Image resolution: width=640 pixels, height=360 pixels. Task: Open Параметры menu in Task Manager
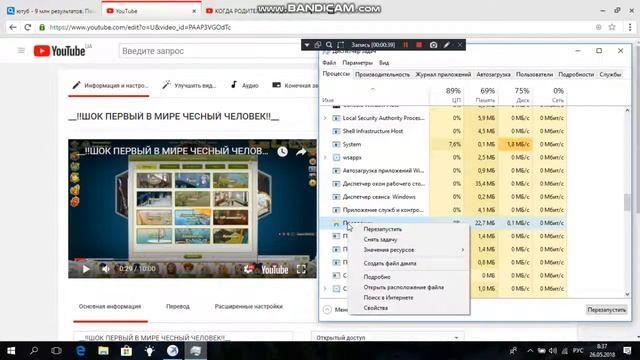[358, 63]
